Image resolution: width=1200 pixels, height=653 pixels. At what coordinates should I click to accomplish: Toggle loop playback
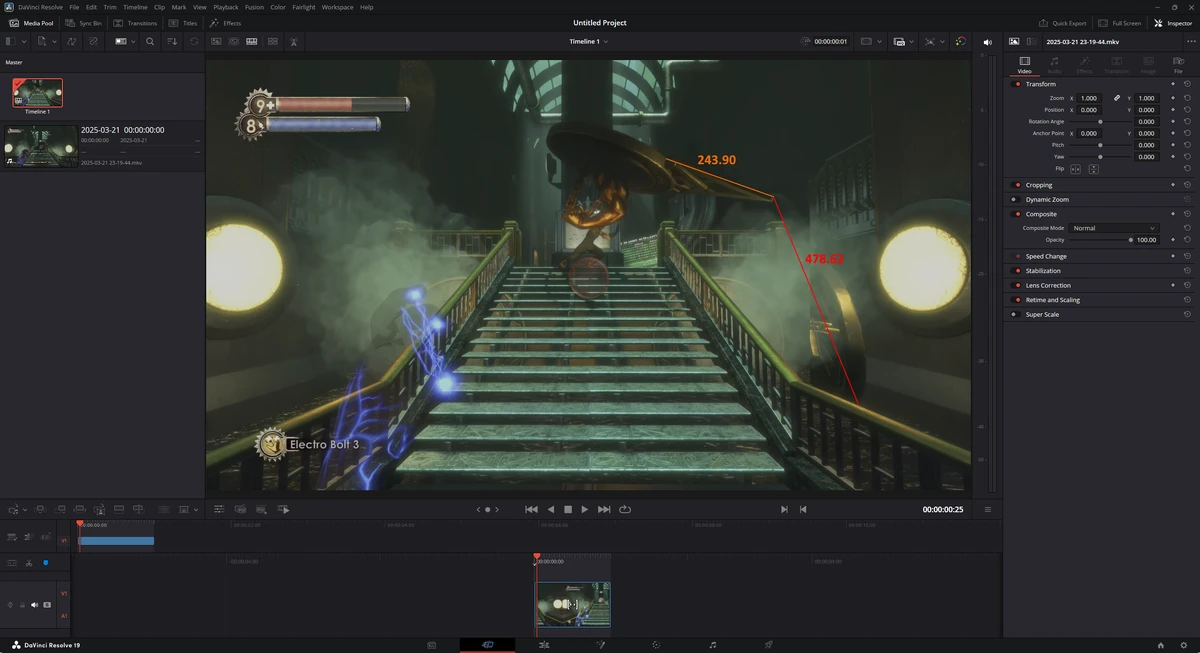tap(625, 509)
